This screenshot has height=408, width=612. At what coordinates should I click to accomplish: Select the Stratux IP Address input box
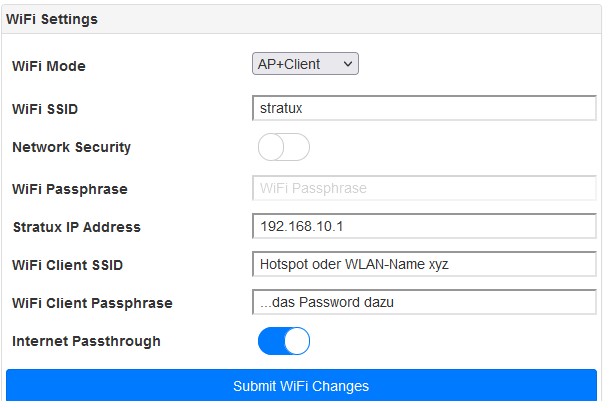(424, 226)
